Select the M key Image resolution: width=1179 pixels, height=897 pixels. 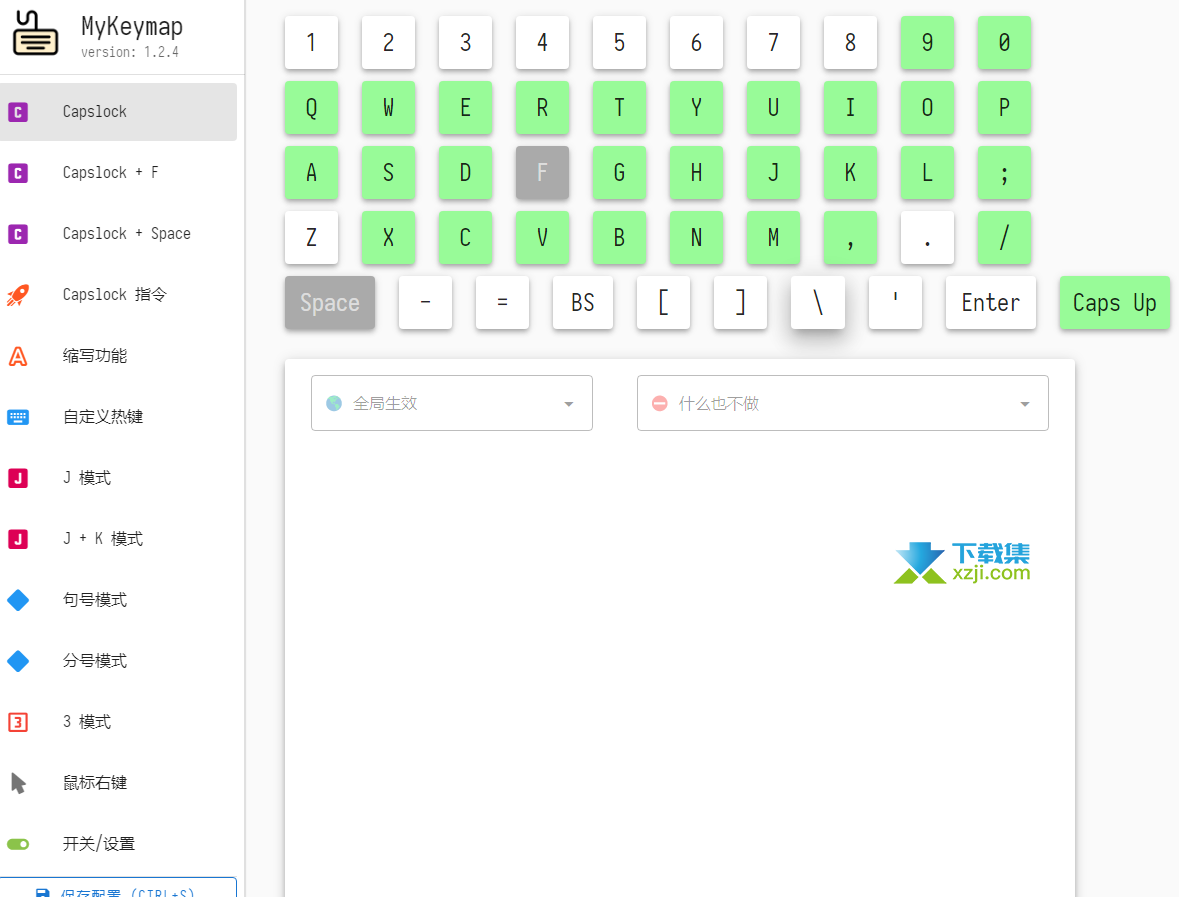click(773, 238)
